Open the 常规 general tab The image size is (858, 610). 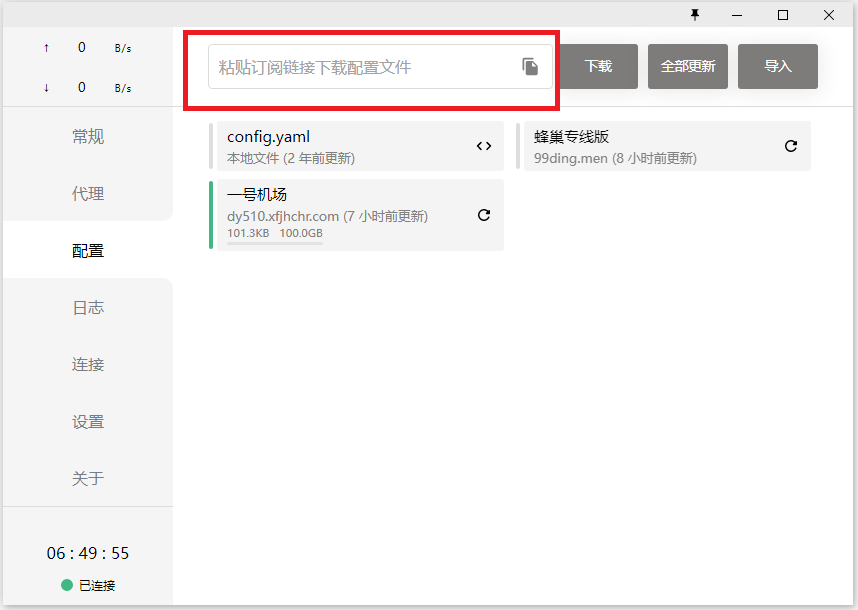pos(88,136)
